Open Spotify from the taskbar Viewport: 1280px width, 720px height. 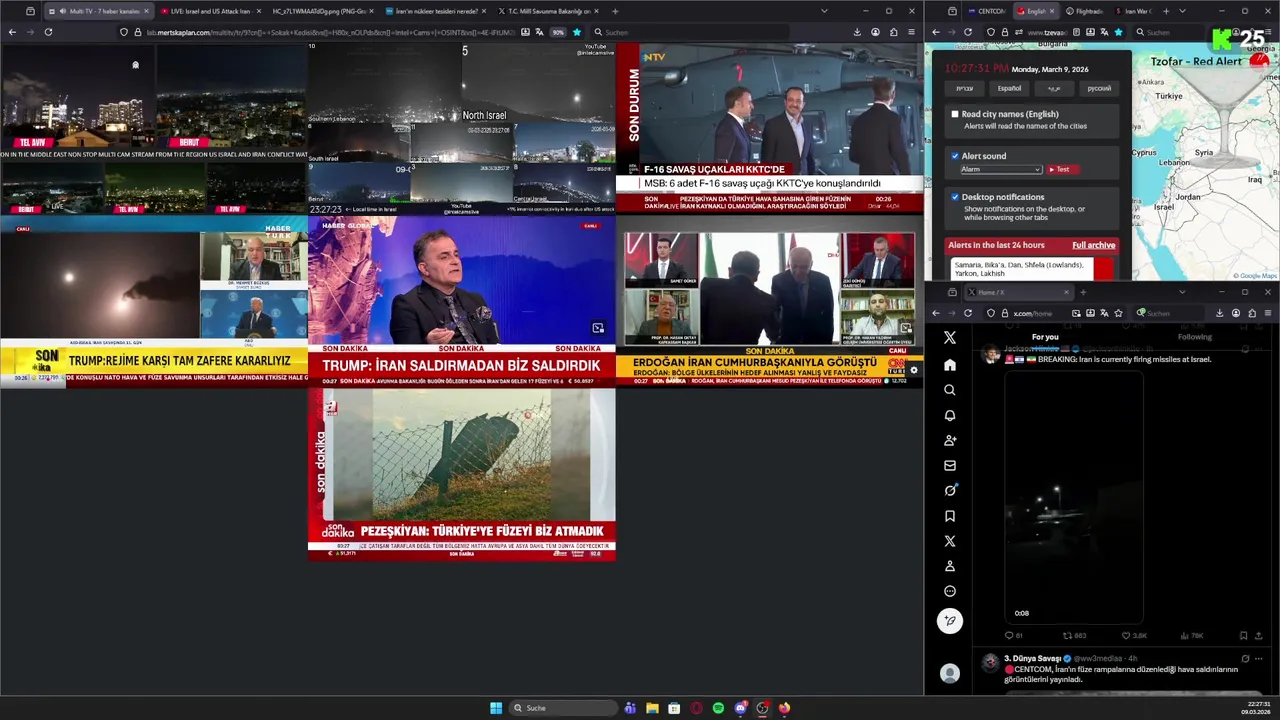coord(718,708)
